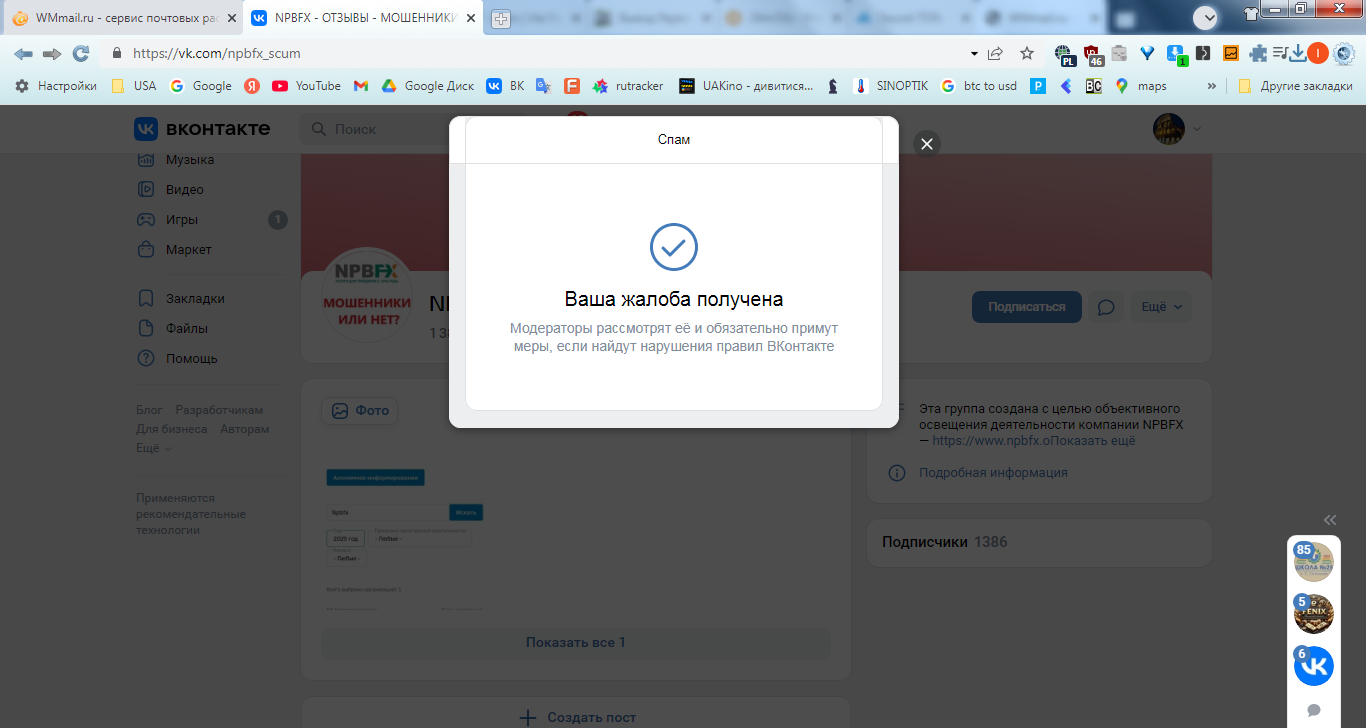Screen dimensions: 1366x728
Task: Open the profile avatar menu in VK header
Action: [x=1177, y=128]
